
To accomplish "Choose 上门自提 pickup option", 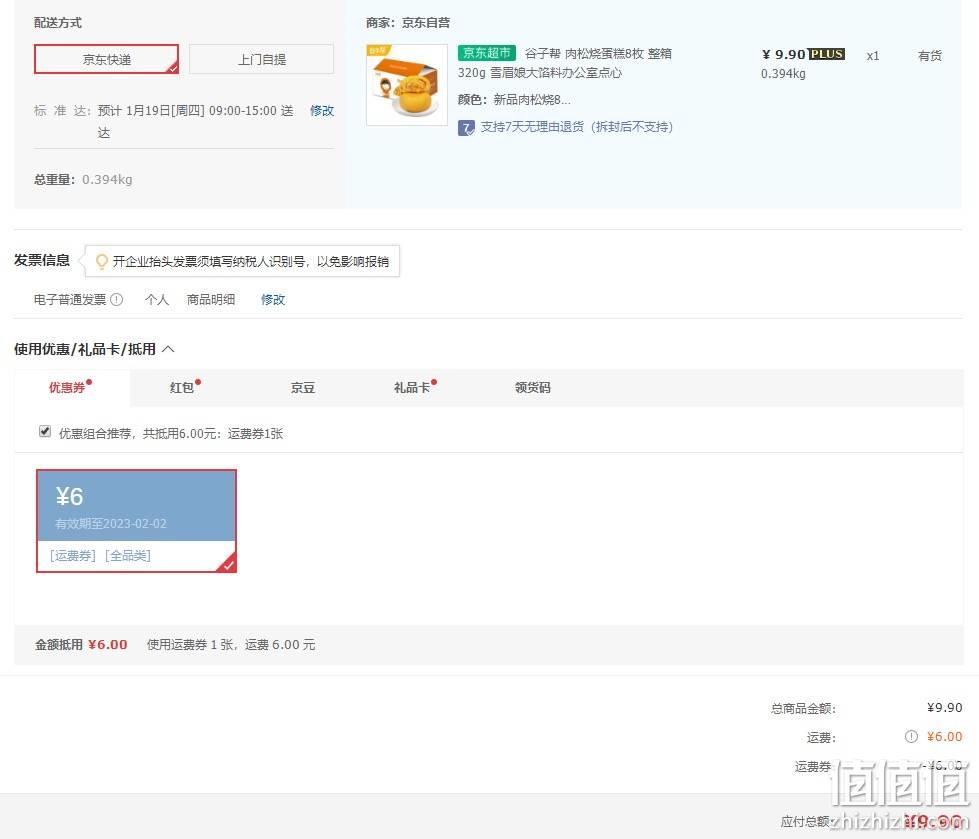I will [x=261, y=59].
